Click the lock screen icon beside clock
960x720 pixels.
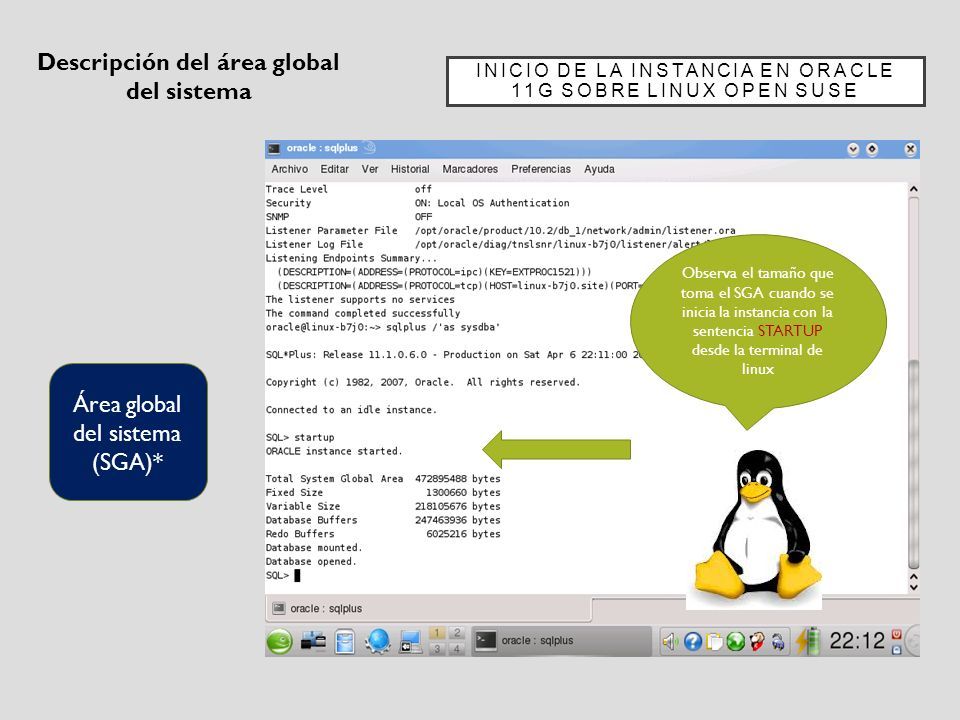coord(896,649)
